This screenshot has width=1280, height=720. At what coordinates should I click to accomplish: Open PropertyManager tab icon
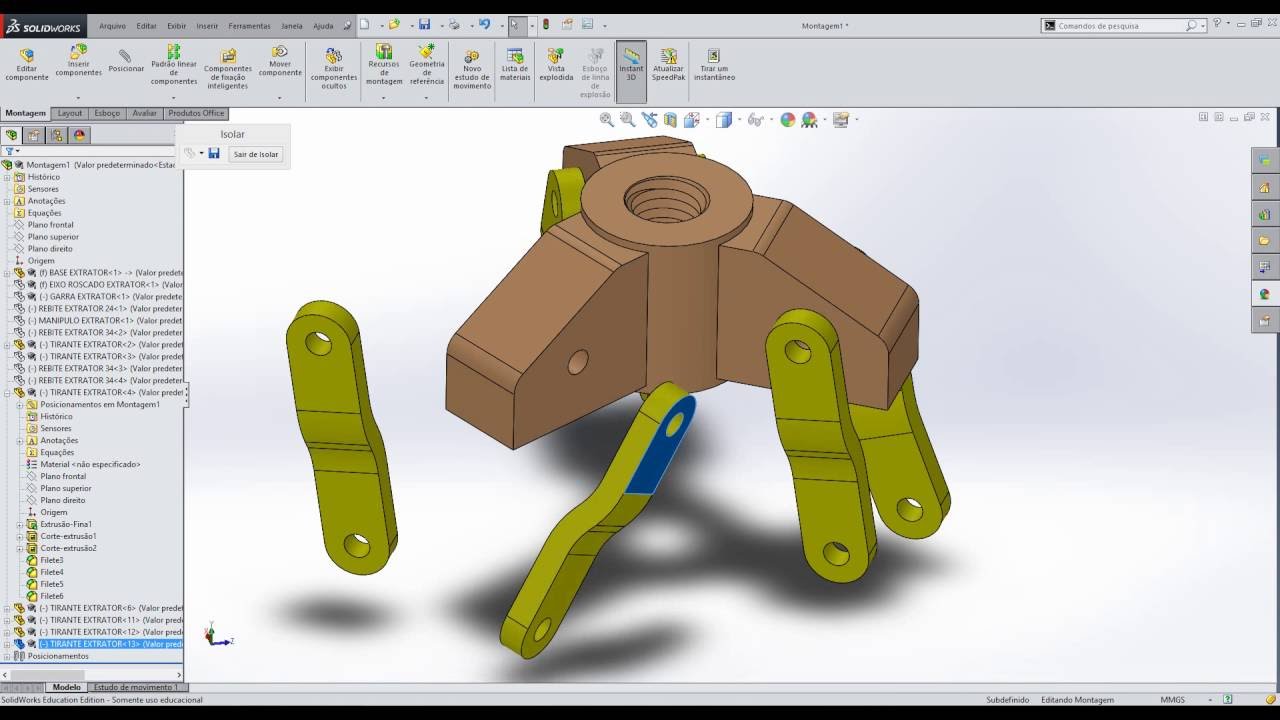pyautogui.click(x=34, y=135)
